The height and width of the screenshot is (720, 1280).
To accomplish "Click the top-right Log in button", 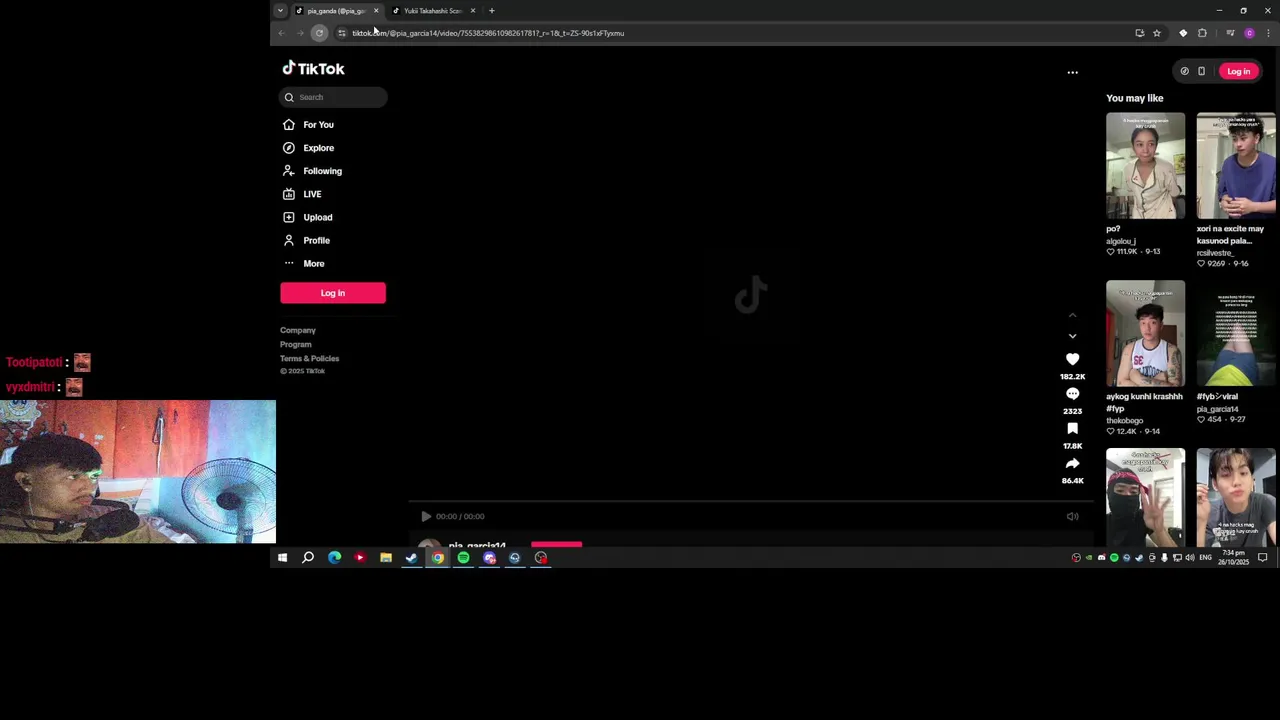I will click(x=1238, y=71).
